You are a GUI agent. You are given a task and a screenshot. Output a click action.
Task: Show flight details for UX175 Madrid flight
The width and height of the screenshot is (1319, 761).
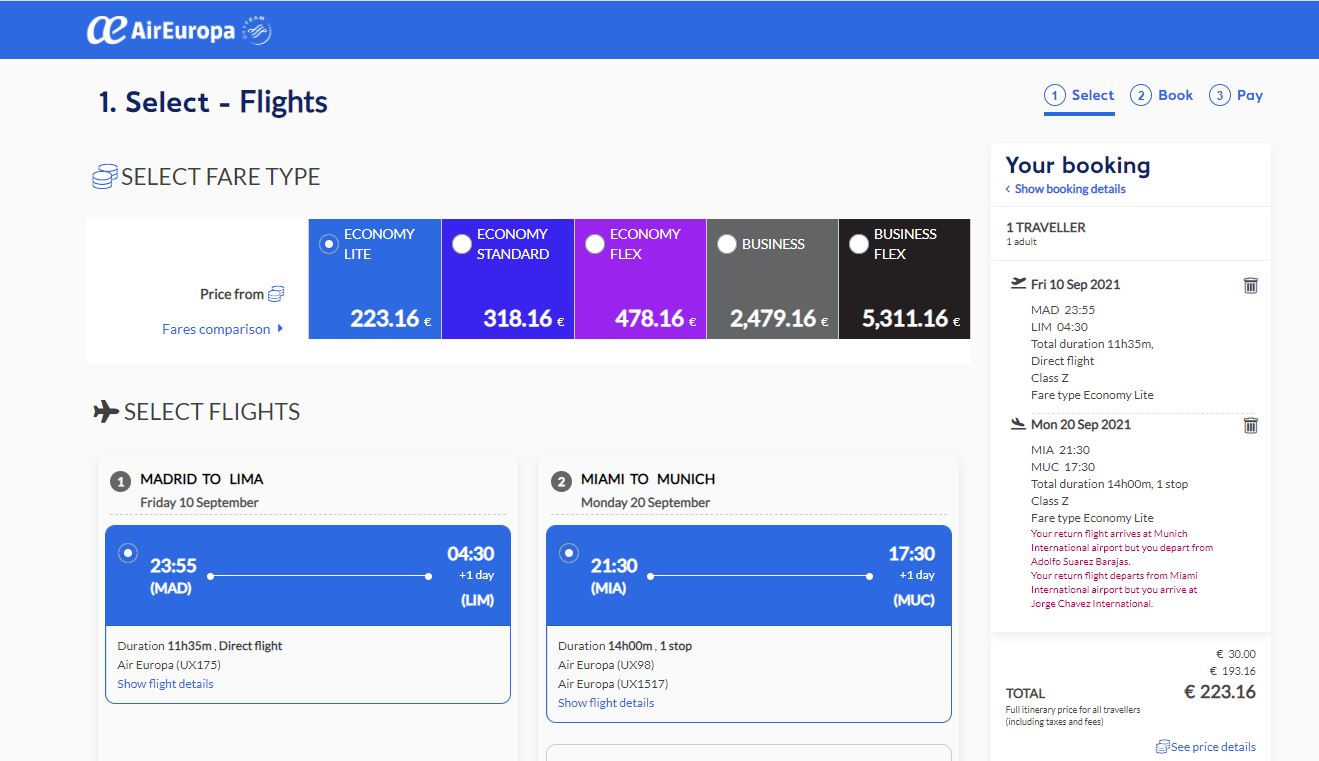tap(165, 684)
